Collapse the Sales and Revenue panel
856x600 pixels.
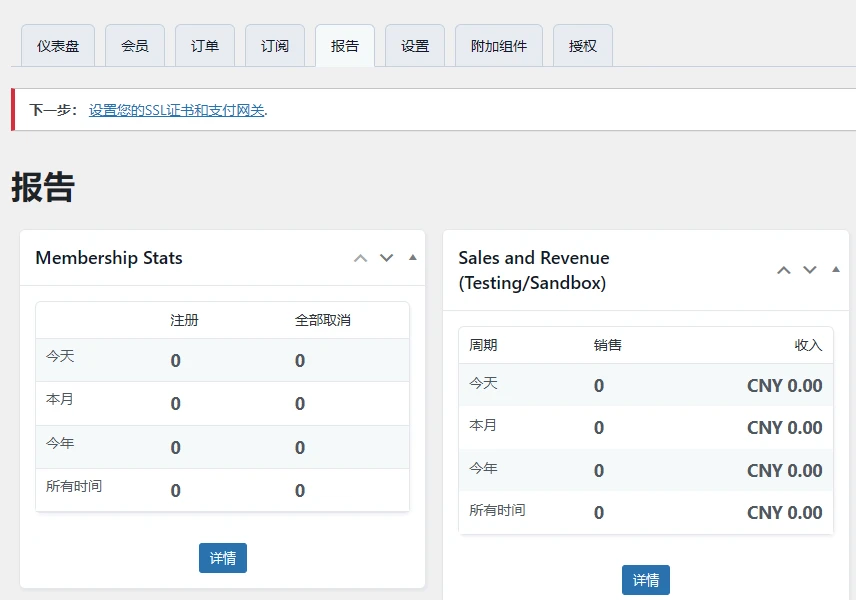(835, 269)
